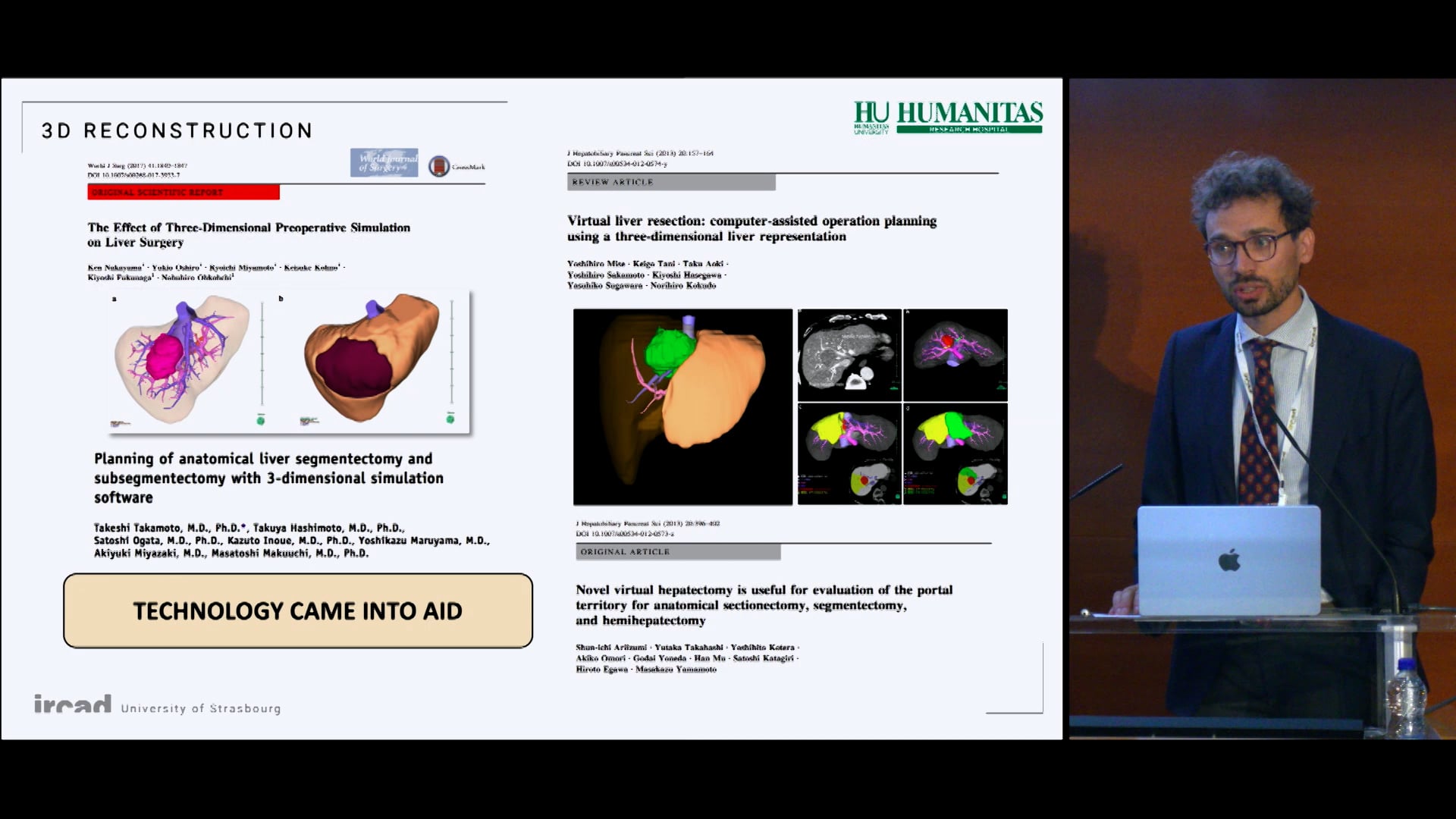The image size is (1456, 819).
Task: Click the red Original Scientific Report banner
Action: point(184,193)
